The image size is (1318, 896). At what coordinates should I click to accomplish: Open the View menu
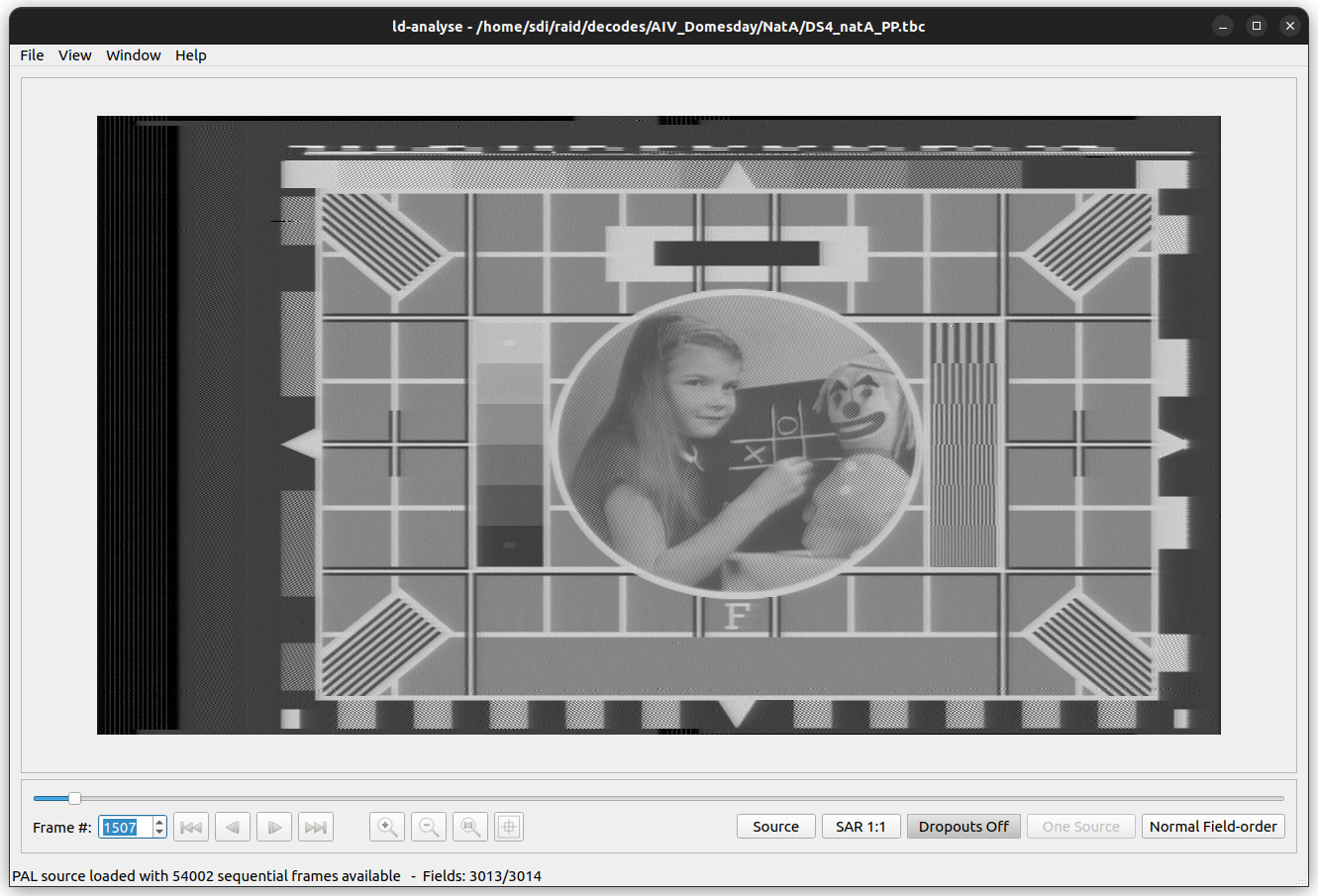75,55
